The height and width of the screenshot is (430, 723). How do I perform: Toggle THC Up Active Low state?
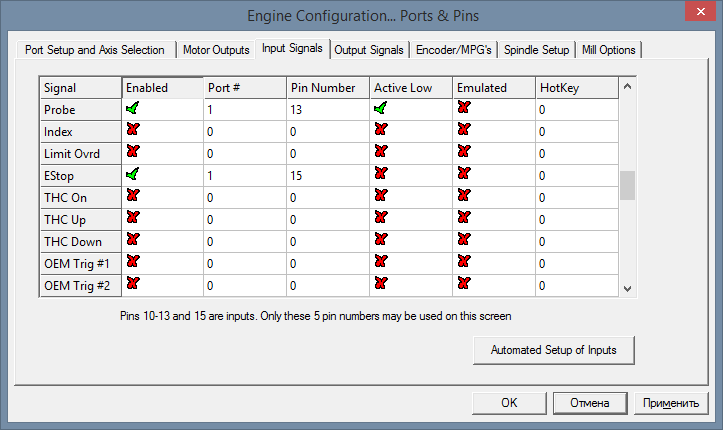(381, 219)
